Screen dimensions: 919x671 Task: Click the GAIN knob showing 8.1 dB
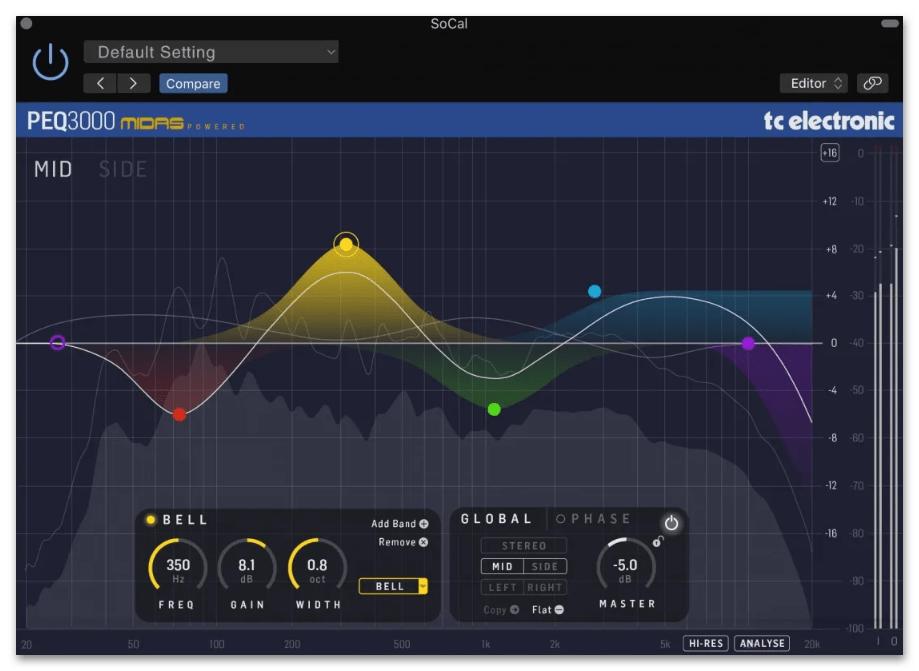pyautogui.click(x=247, y=567)
